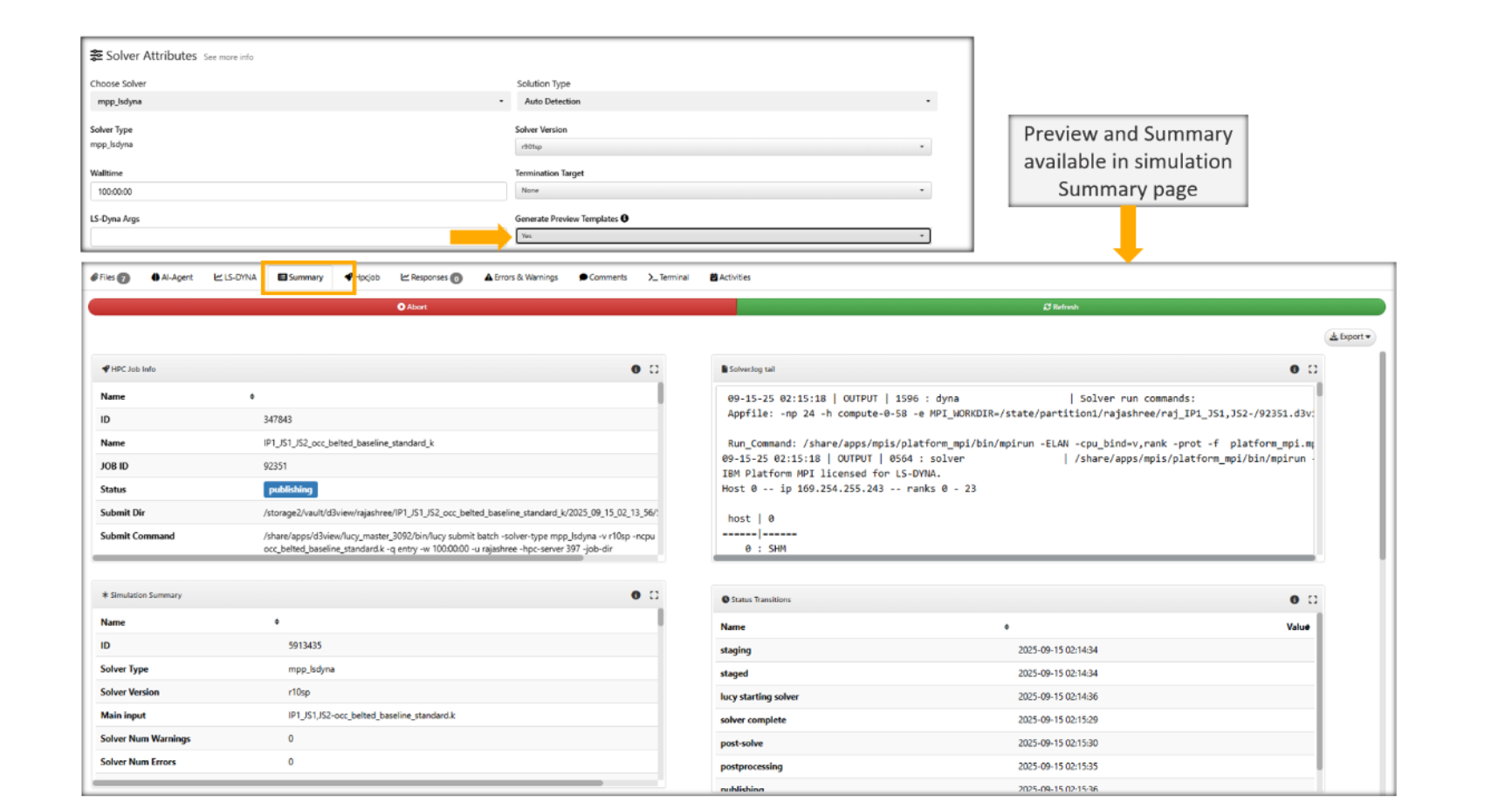Viewport: 1512px width, 809px height.
Task: Open the Termination Target dropdown
Action: (723, 190)
